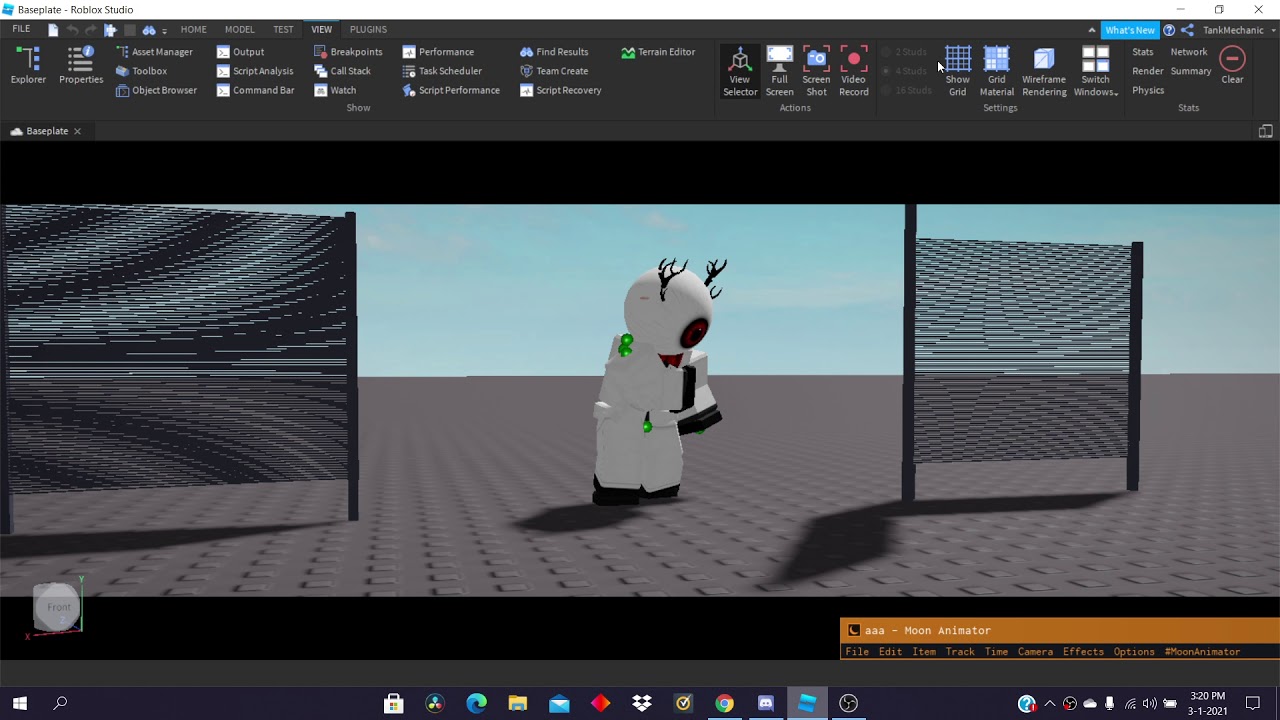Image resolution: width=1280 pixels, height=720 pixels.
Task: Open the Explorer panel
Action: 28,66
